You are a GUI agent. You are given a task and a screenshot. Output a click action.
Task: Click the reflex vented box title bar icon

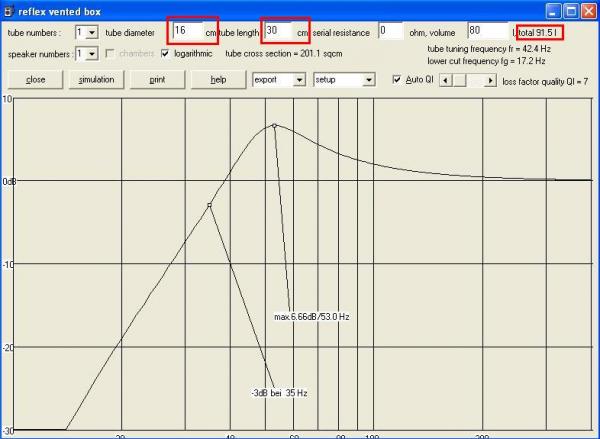pos(10,11)
